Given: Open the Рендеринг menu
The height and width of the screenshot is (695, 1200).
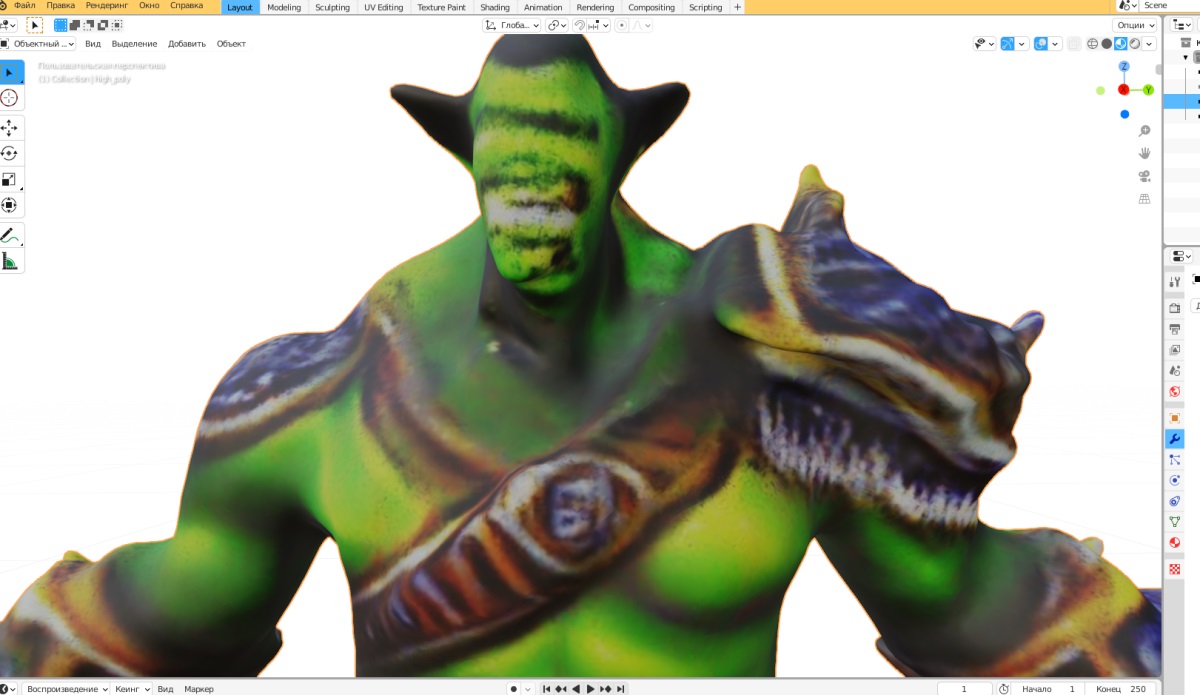Looking at the screenshot, I should coord(107,6).
